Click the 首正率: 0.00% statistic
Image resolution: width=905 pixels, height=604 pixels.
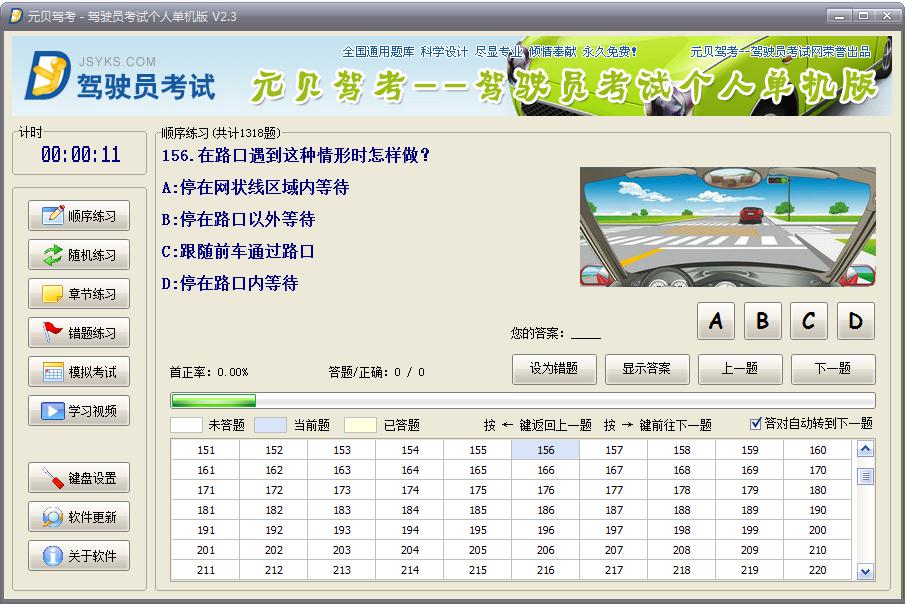(209, 372)
